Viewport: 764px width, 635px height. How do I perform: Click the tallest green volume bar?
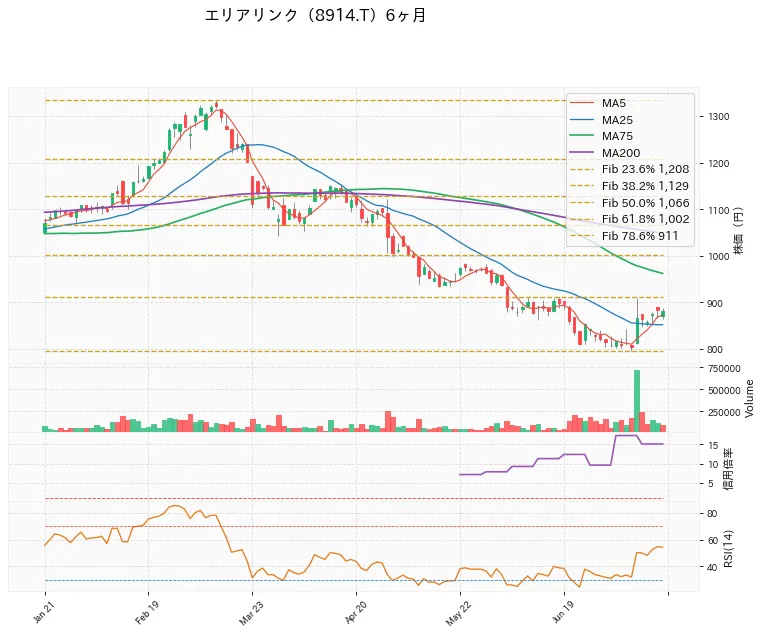pyautogui.click(x=637, y=401)
